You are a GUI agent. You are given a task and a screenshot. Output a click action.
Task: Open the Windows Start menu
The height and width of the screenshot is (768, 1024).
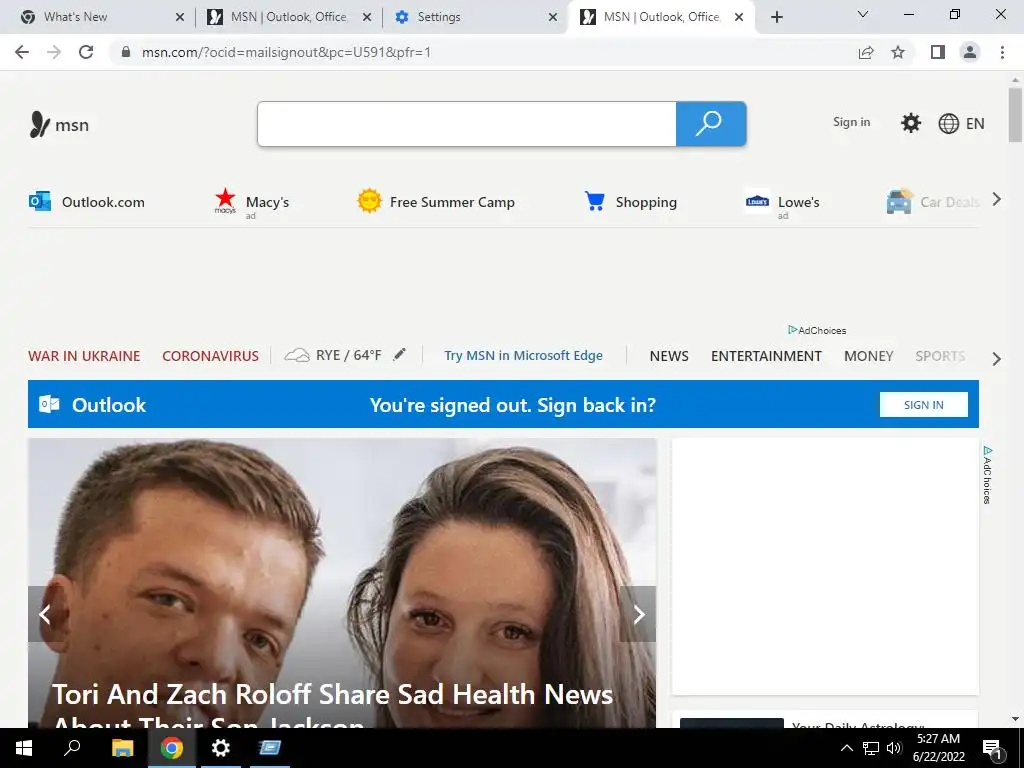(x=24, y=748)
